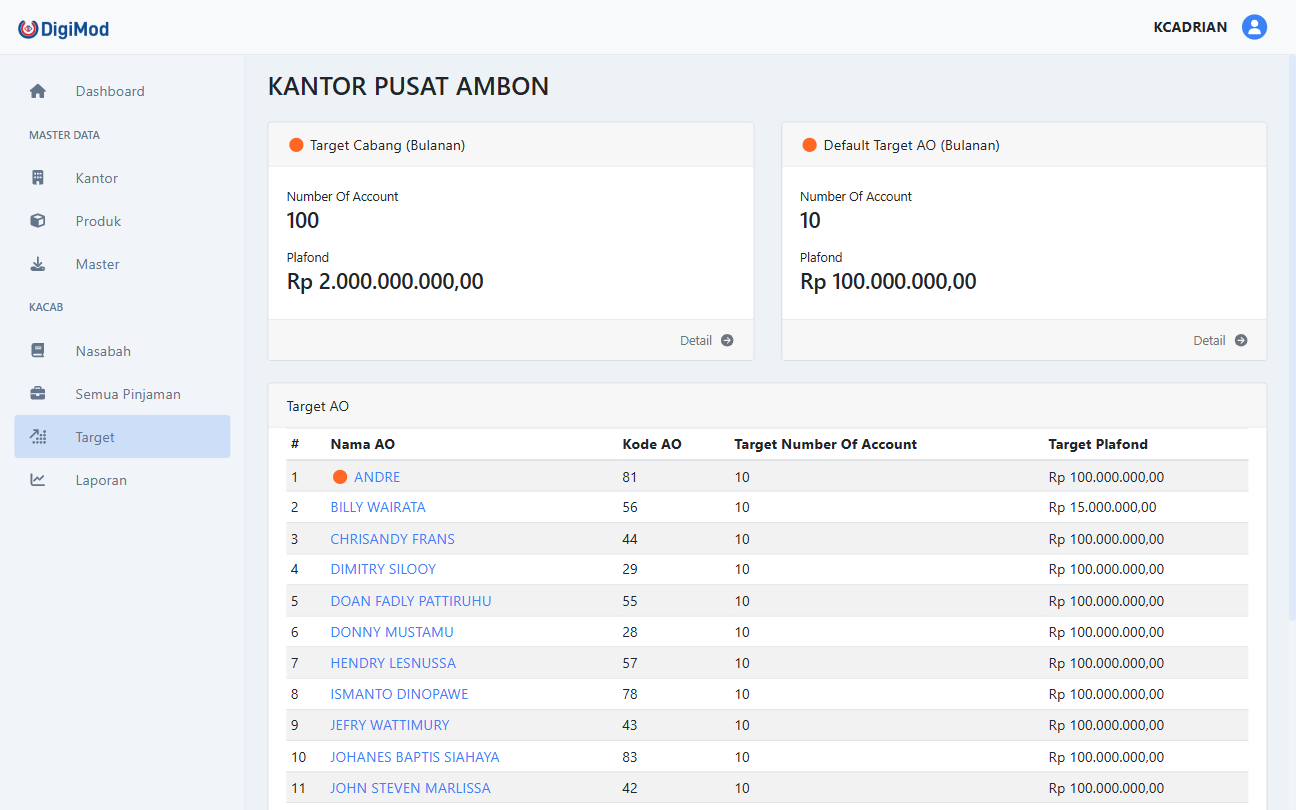This screenshot has width=1296, height=810.
Task: Click the Semua Pinjaman briefcase icon
Action: point(38,394)
